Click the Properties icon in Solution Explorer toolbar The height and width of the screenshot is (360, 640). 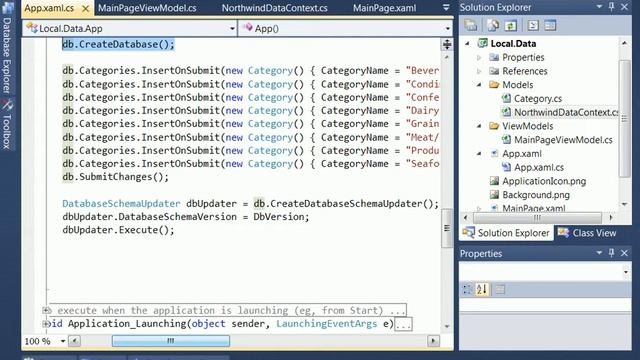[471, 25]
